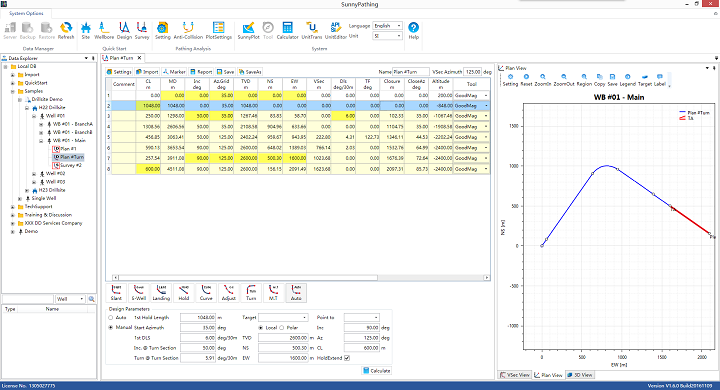Select the Plan View bottom tab

pyautogui.click(x=548, y=375)
